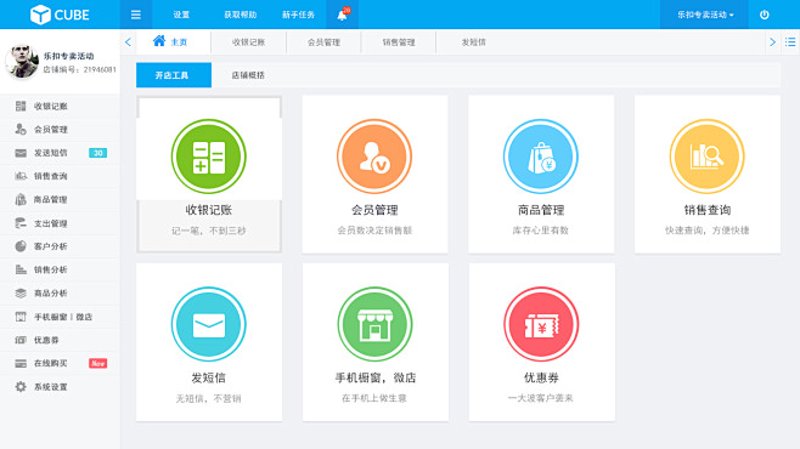Click the CUBE logo
The image size is (800, 449).
60,15
